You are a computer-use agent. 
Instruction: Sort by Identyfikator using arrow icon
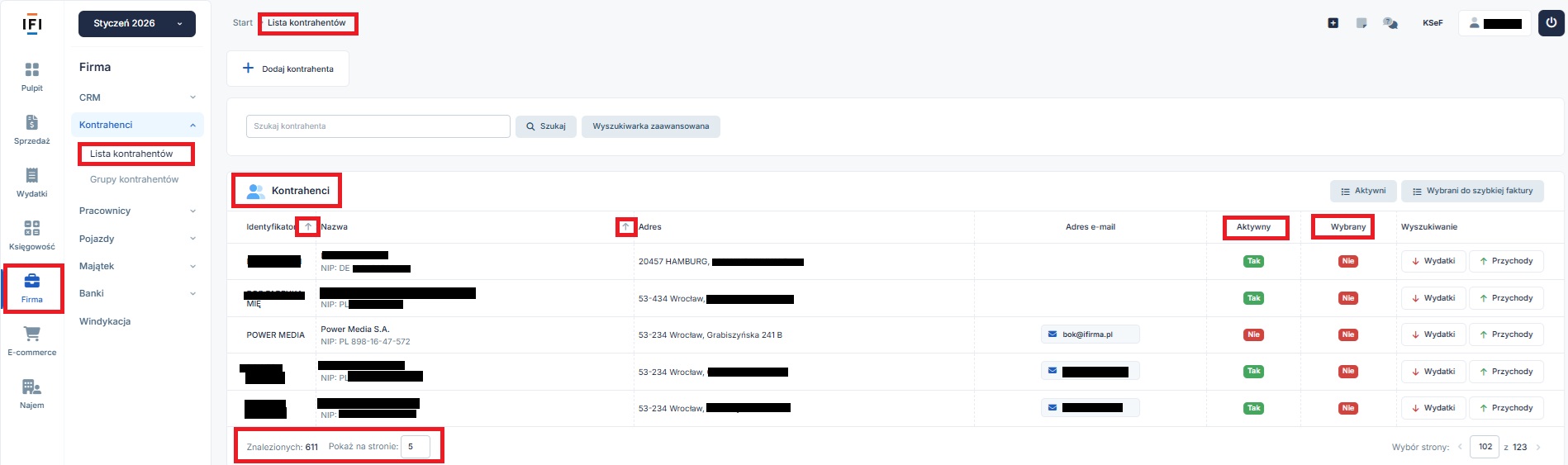tap(308, 227)
